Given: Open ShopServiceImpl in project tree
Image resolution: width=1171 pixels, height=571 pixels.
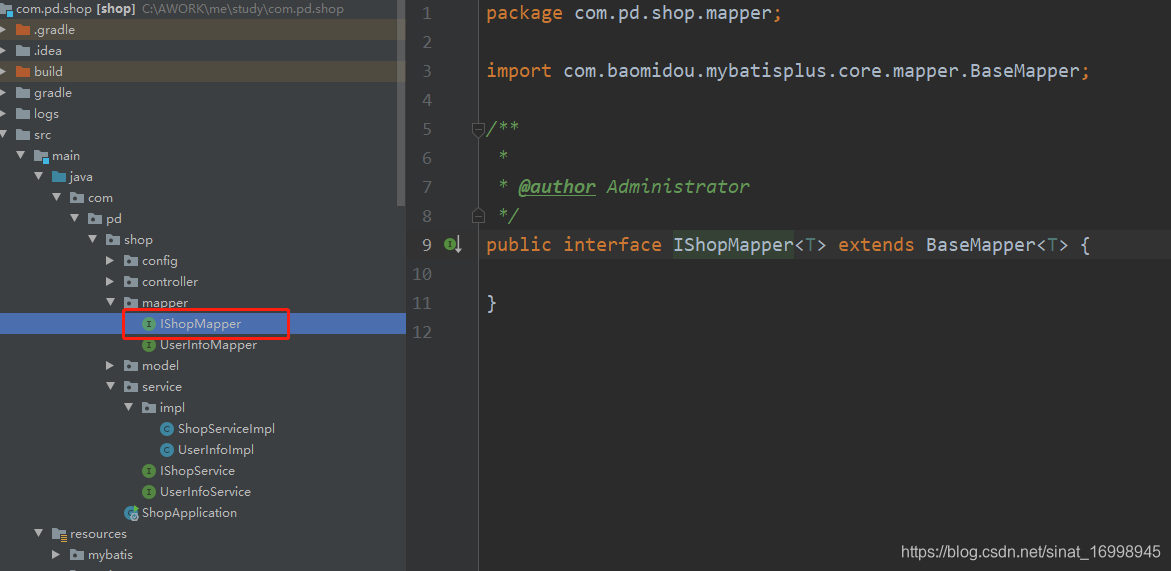Looking at the screenshot, I should (x=226, y=428).
